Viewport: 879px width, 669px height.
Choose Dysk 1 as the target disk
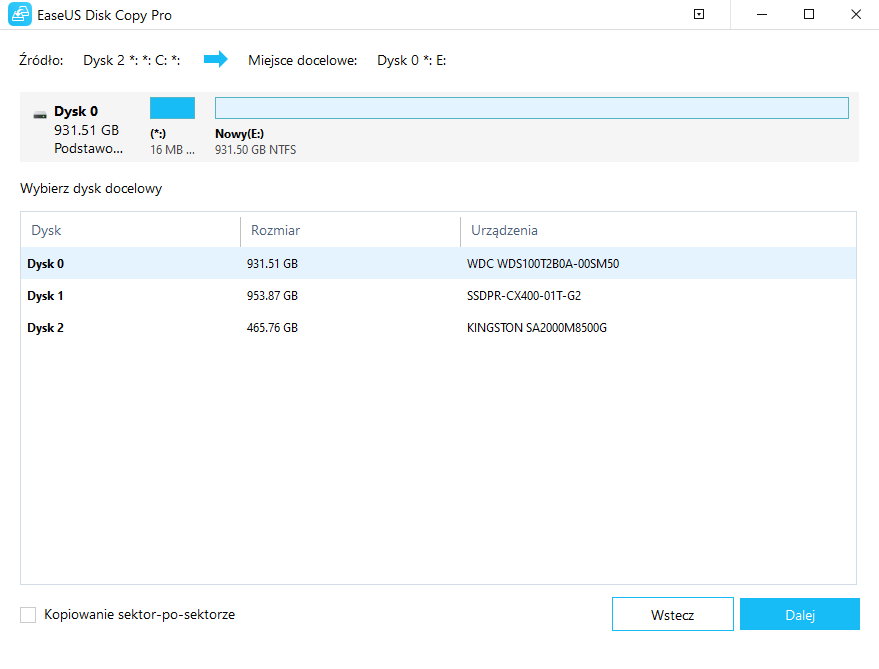tap(45, 296)
